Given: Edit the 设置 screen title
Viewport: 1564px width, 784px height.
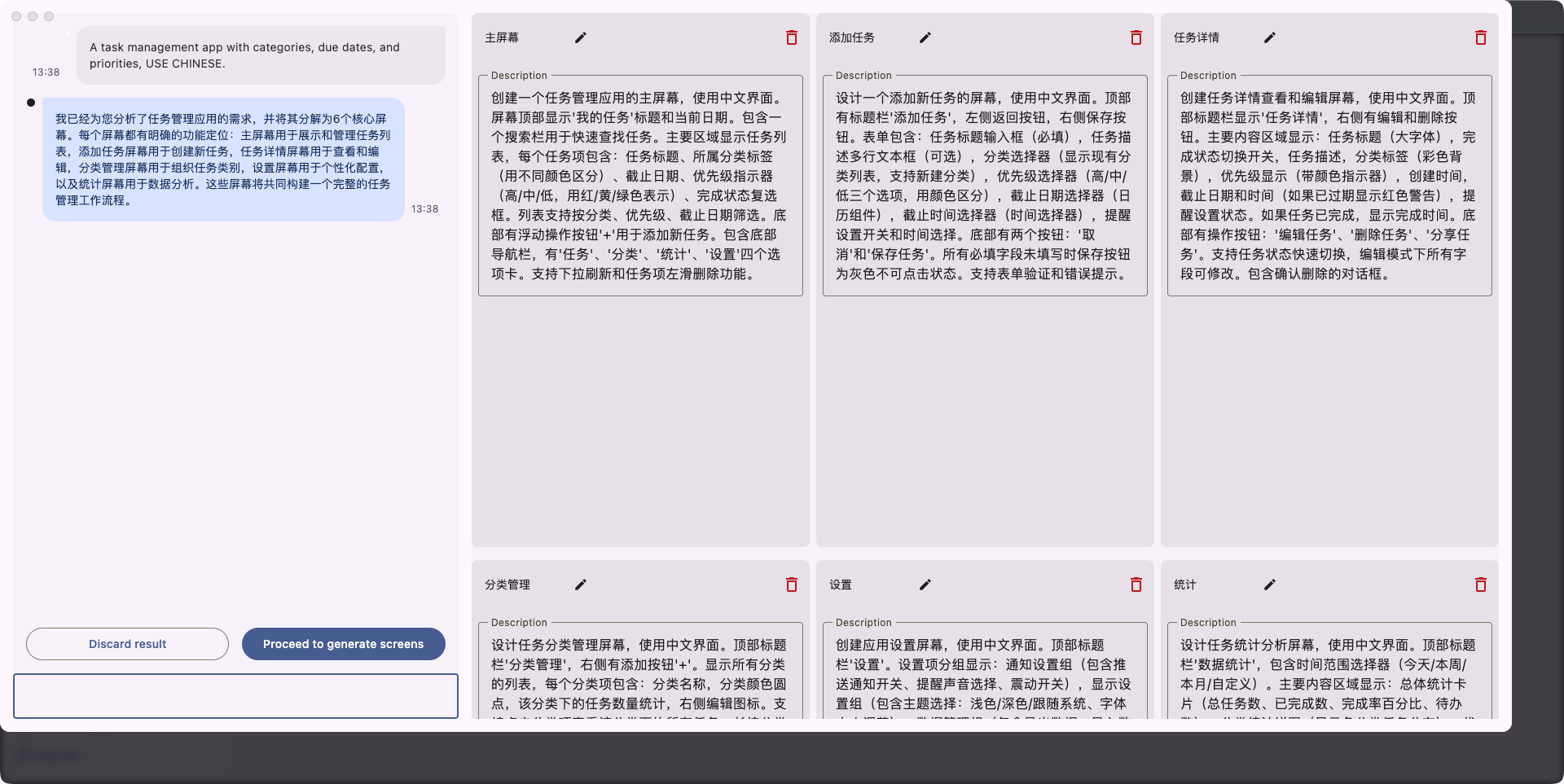Looking at the screenshot, I should click(x=925, y=585).
